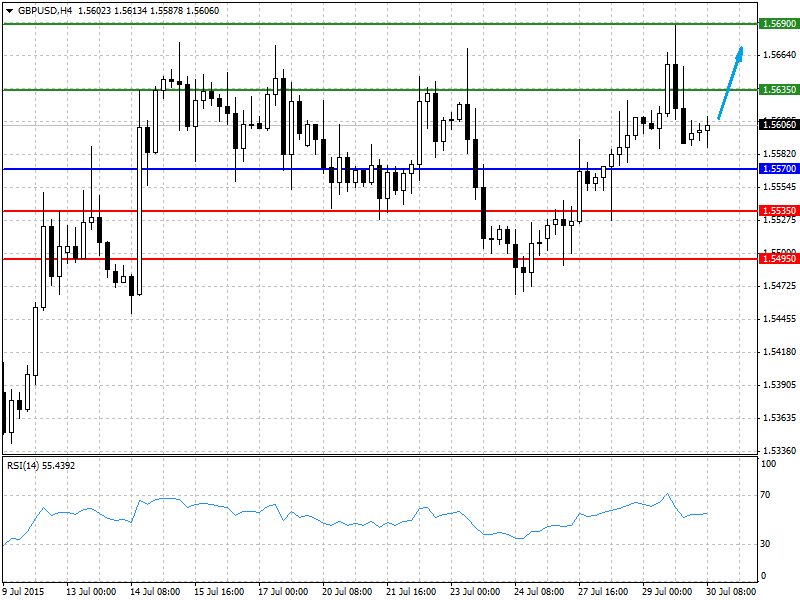
Task: Click the 1.56640 price scale value
Action: (779, 55)
